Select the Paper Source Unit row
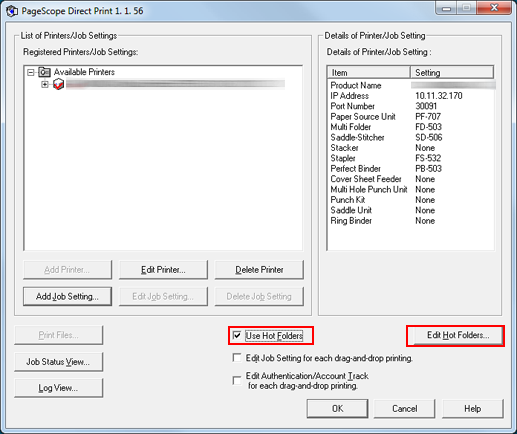Screen dimensions: 517x434 point(411,117)
